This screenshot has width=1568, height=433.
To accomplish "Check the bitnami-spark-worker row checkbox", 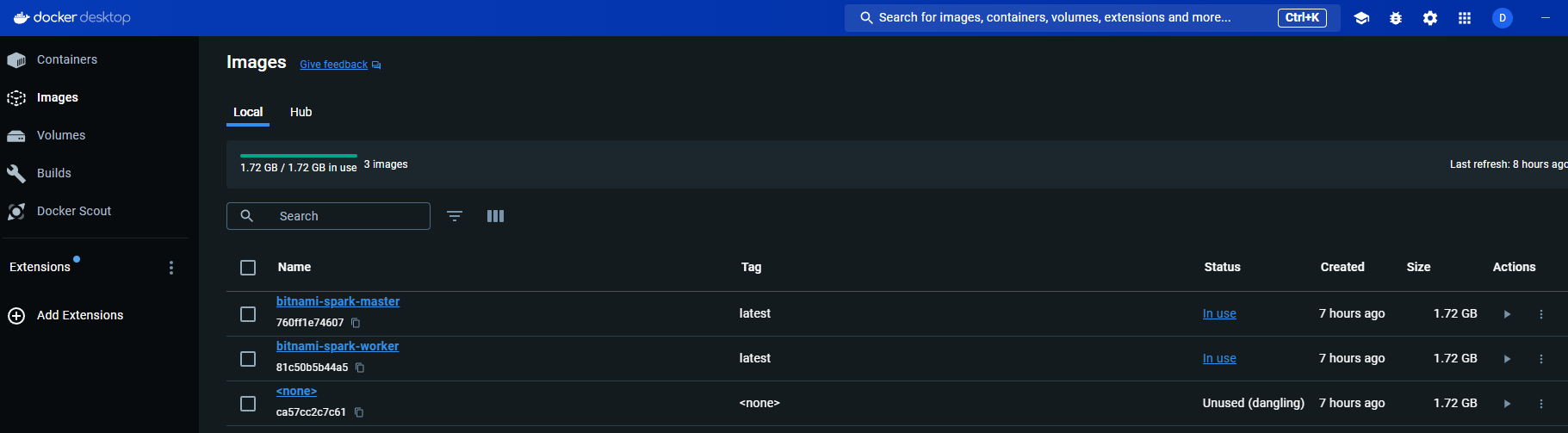I will [x=248, y=359].
